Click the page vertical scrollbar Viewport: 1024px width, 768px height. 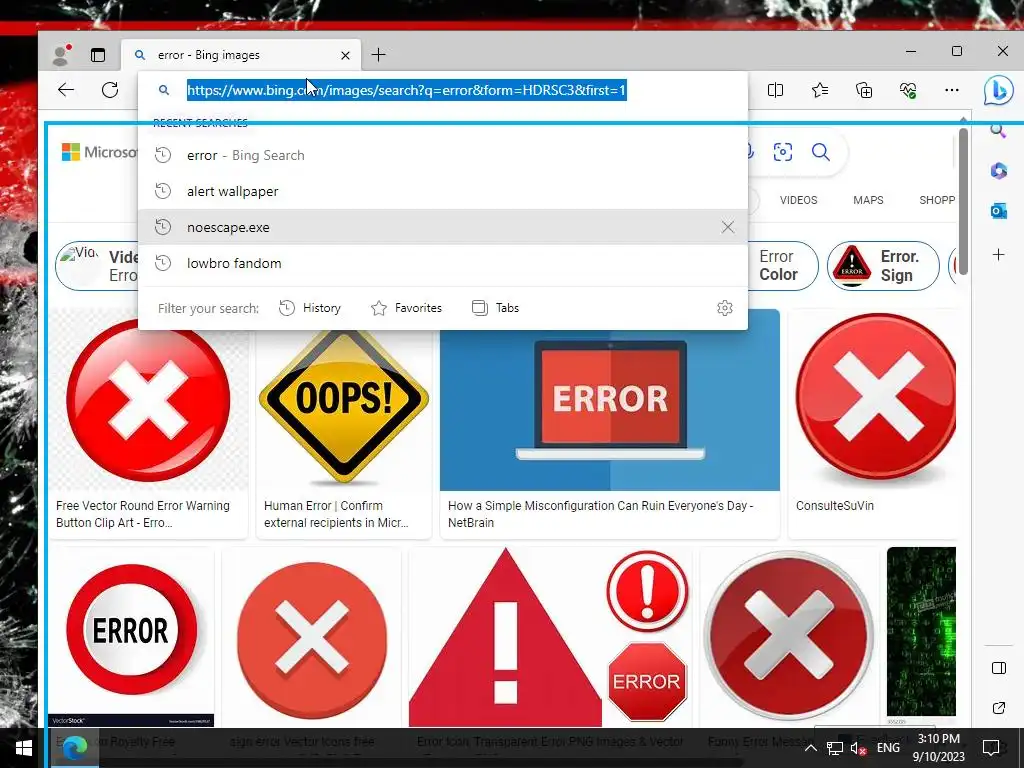[x=963, y=201]
